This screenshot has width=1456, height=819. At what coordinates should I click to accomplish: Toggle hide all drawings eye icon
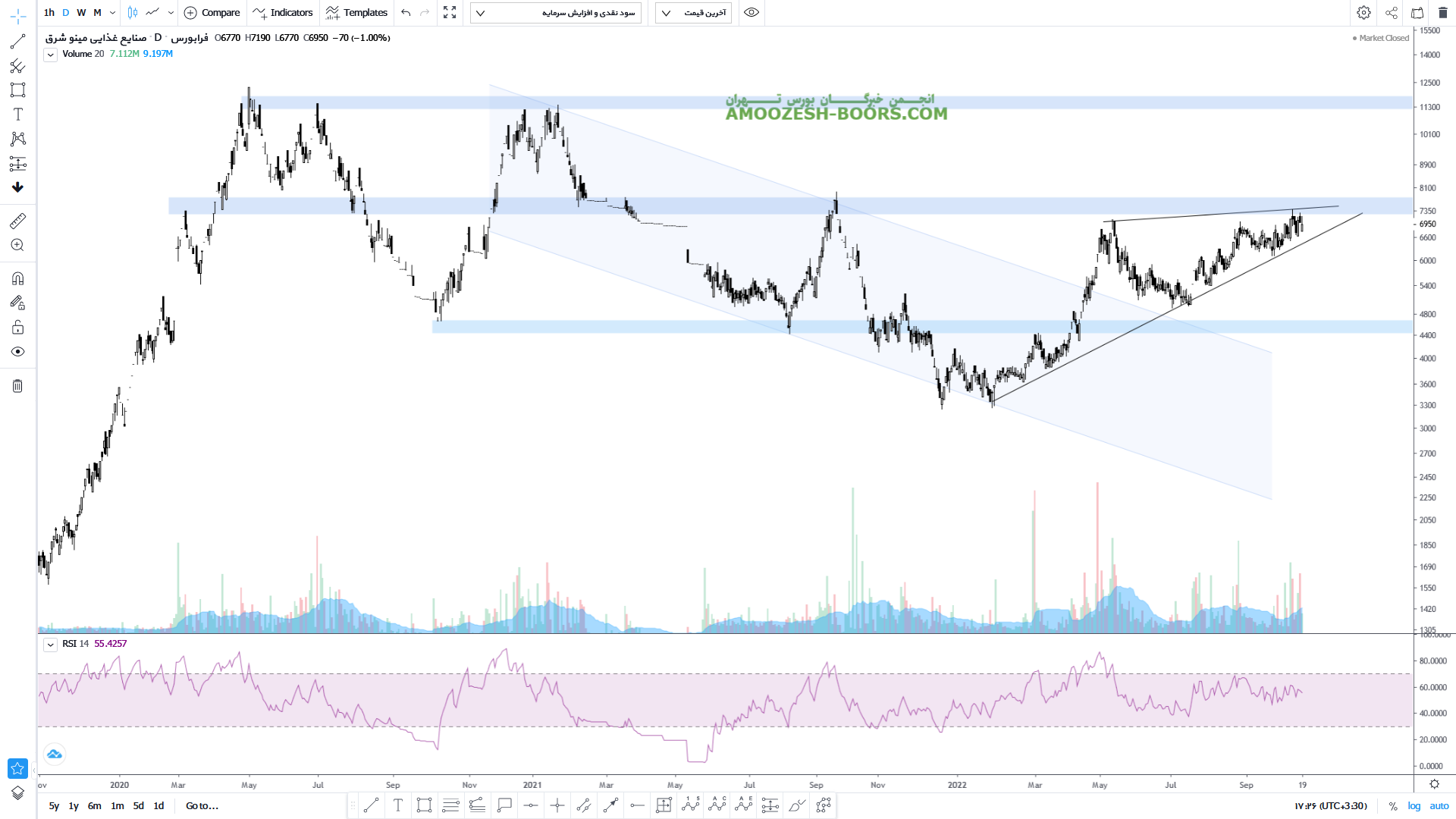click(x=17, y=352)
